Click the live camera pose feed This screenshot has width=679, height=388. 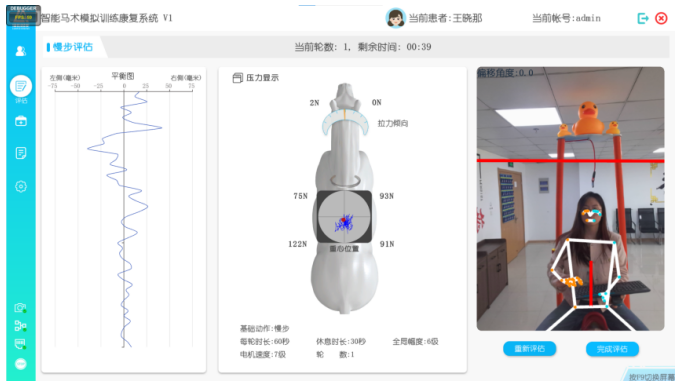(x=570, y=199)
